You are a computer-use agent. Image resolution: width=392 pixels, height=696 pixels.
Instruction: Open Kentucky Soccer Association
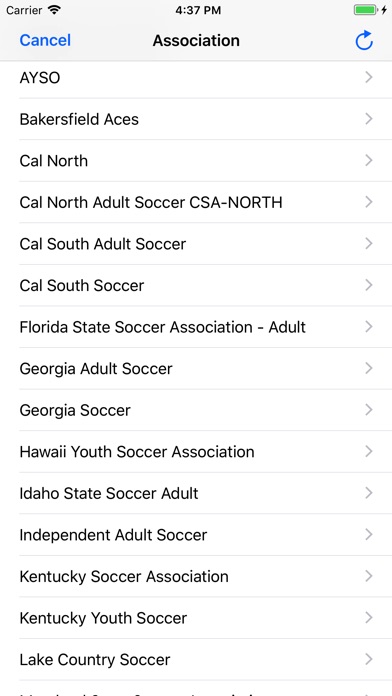click(x=196, y=576)
